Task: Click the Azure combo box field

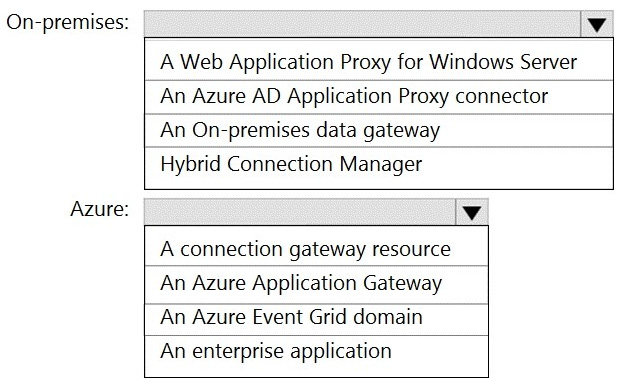Action: point(300,212)
